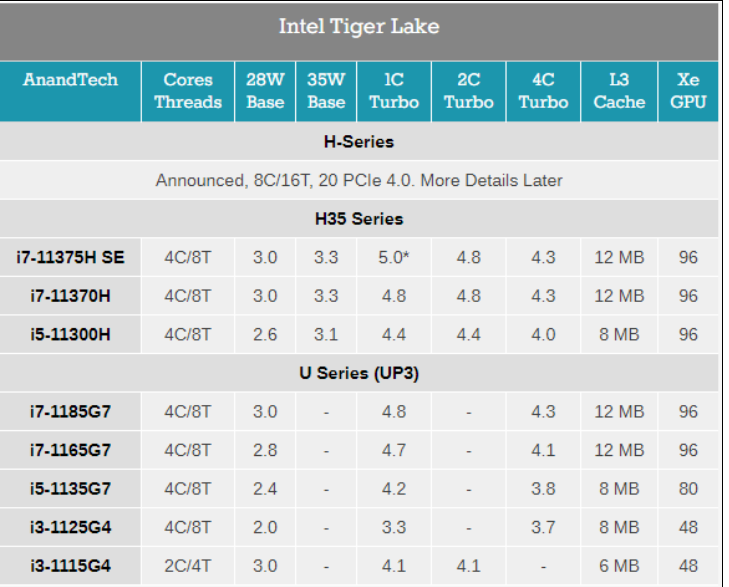Click the 28W Base column header
The image size is (729, 587).
coord(265,91)
